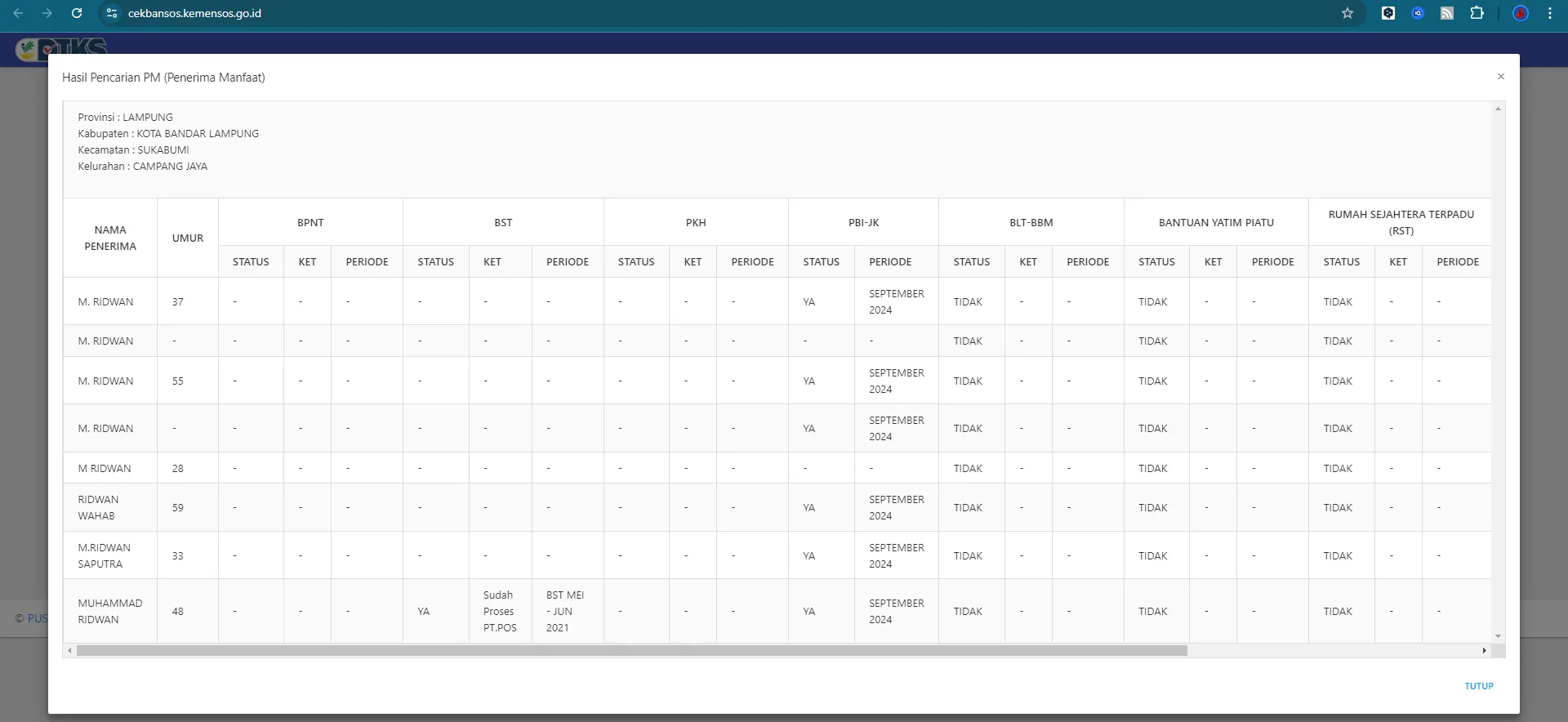Click the browser back arrow

(18, 13)
